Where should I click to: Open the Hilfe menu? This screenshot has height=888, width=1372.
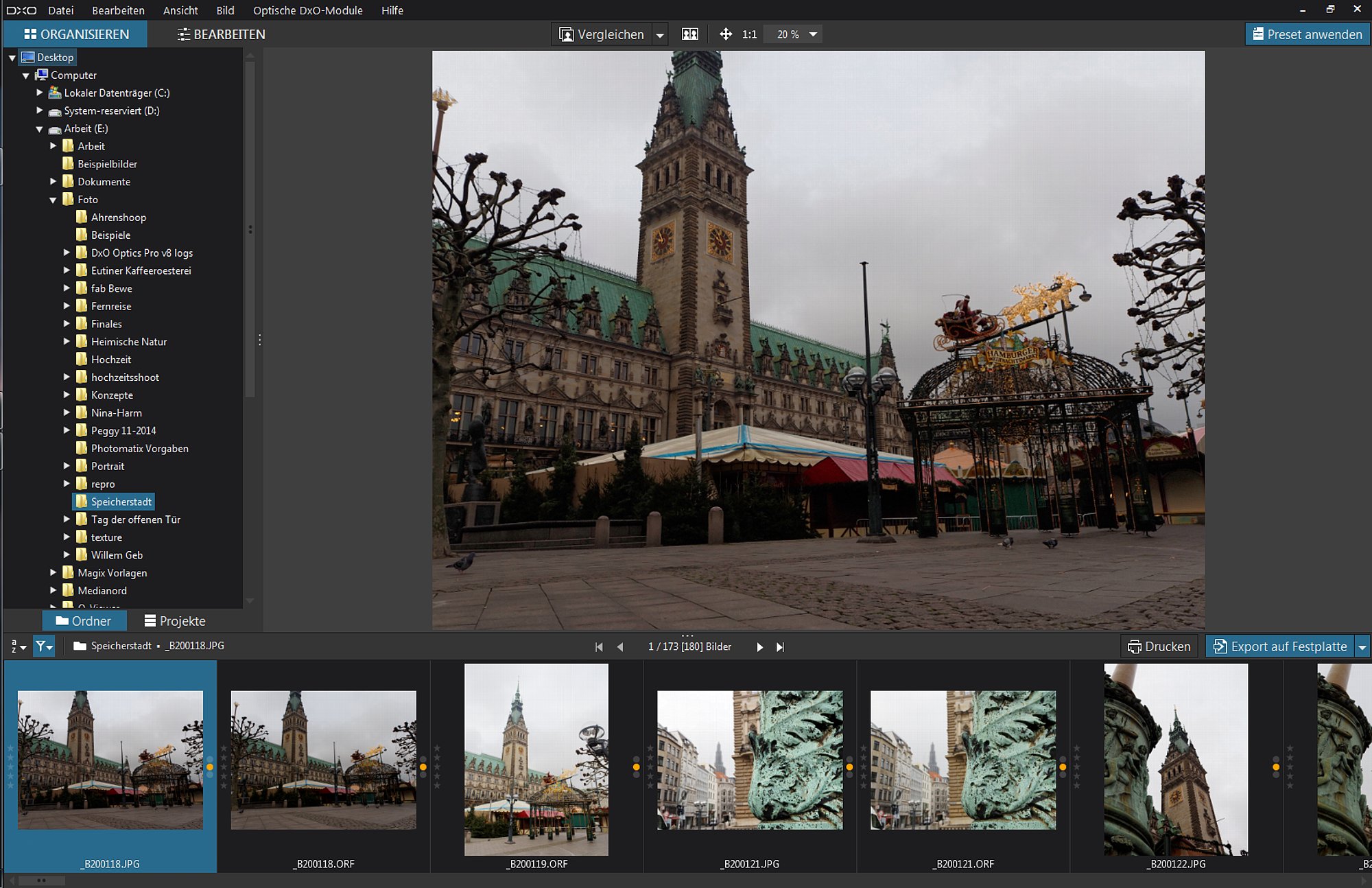(x=392, y=10)
